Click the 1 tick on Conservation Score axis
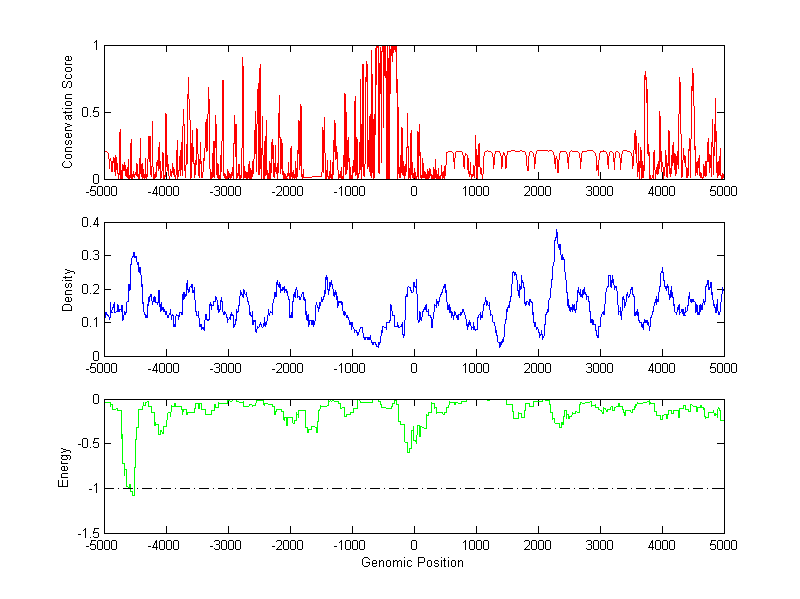800x599 pixels. click(x=94, y=46)
